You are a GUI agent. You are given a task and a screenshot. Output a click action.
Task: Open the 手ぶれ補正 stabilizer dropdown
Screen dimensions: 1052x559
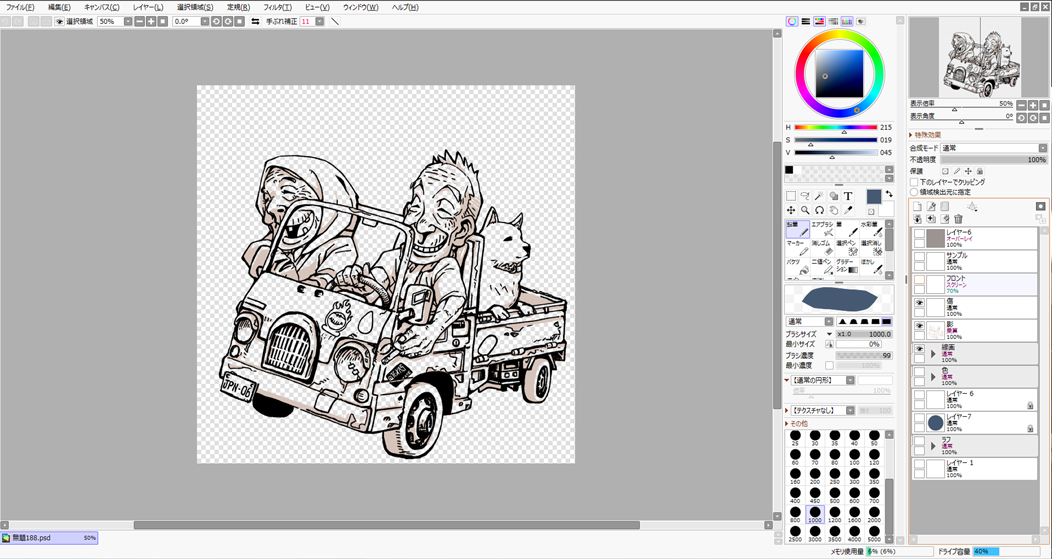320,21
